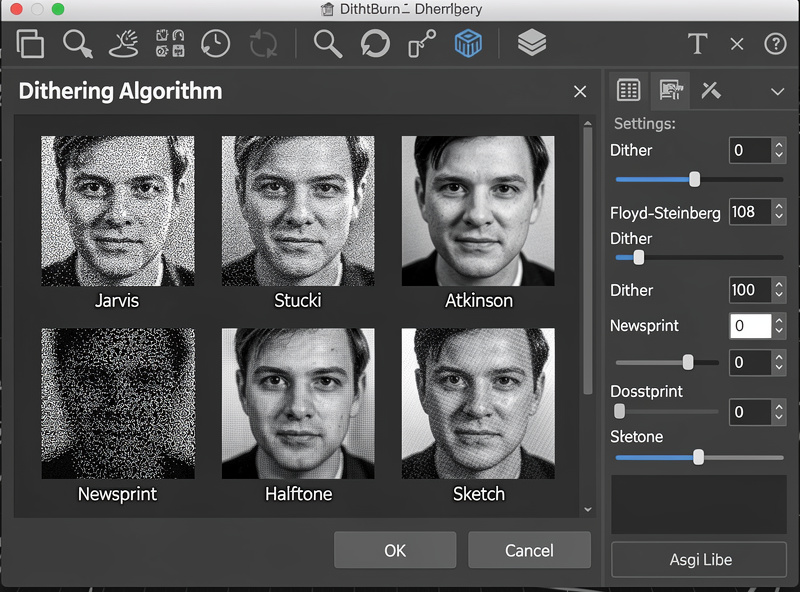Select the magnifying glass zoom tool
The image size is (800, 592).
(x=328, y=43)
